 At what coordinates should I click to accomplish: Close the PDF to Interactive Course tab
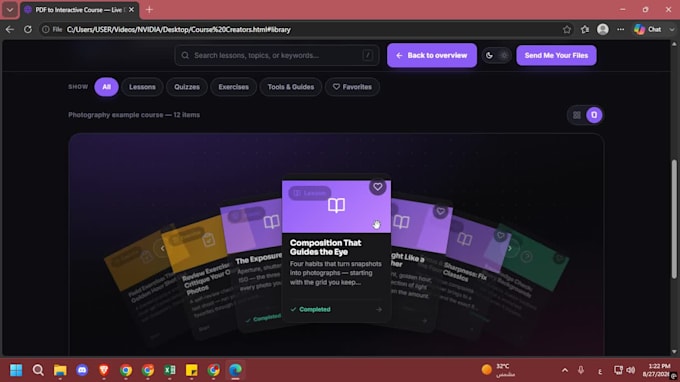131,10
